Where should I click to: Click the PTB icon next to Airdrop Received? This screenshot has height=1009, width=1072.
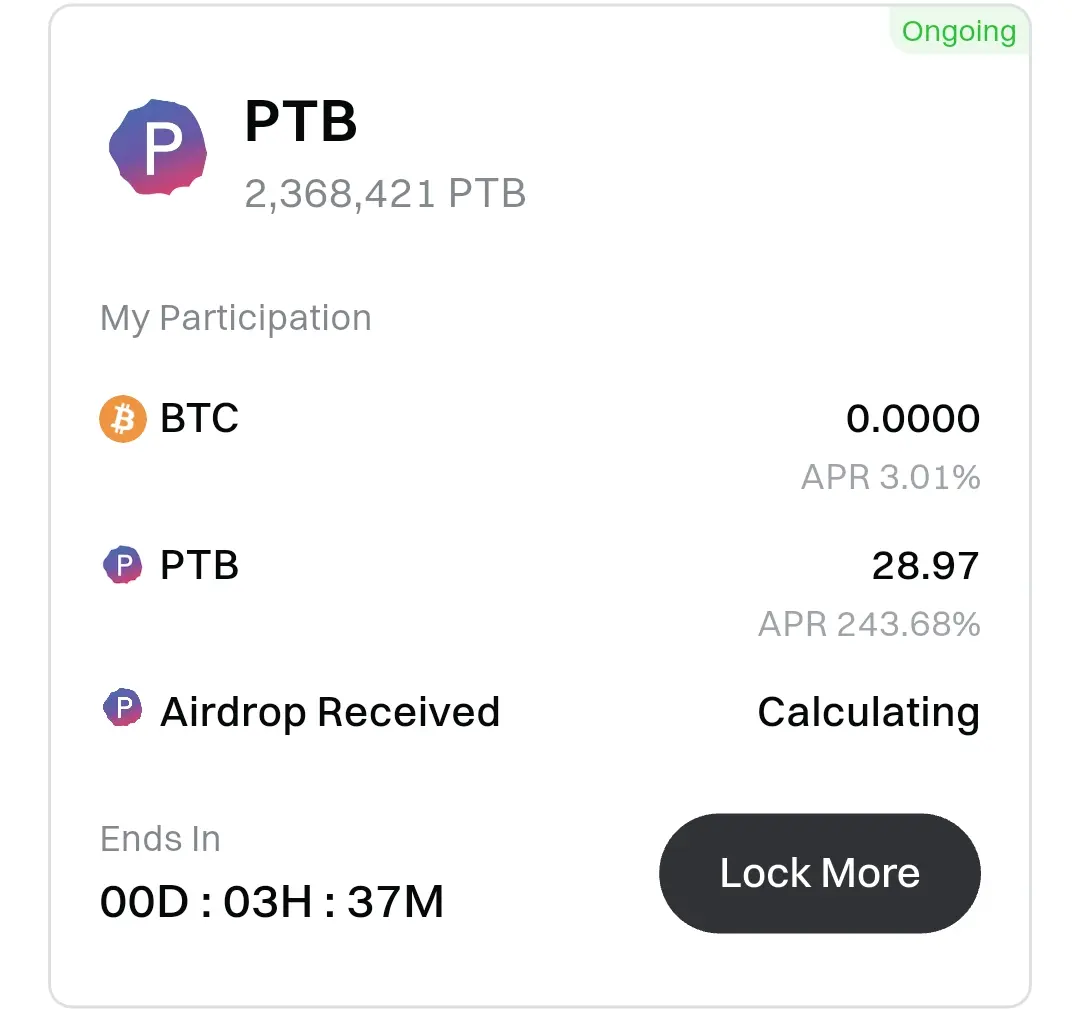(x=122, y=708)
